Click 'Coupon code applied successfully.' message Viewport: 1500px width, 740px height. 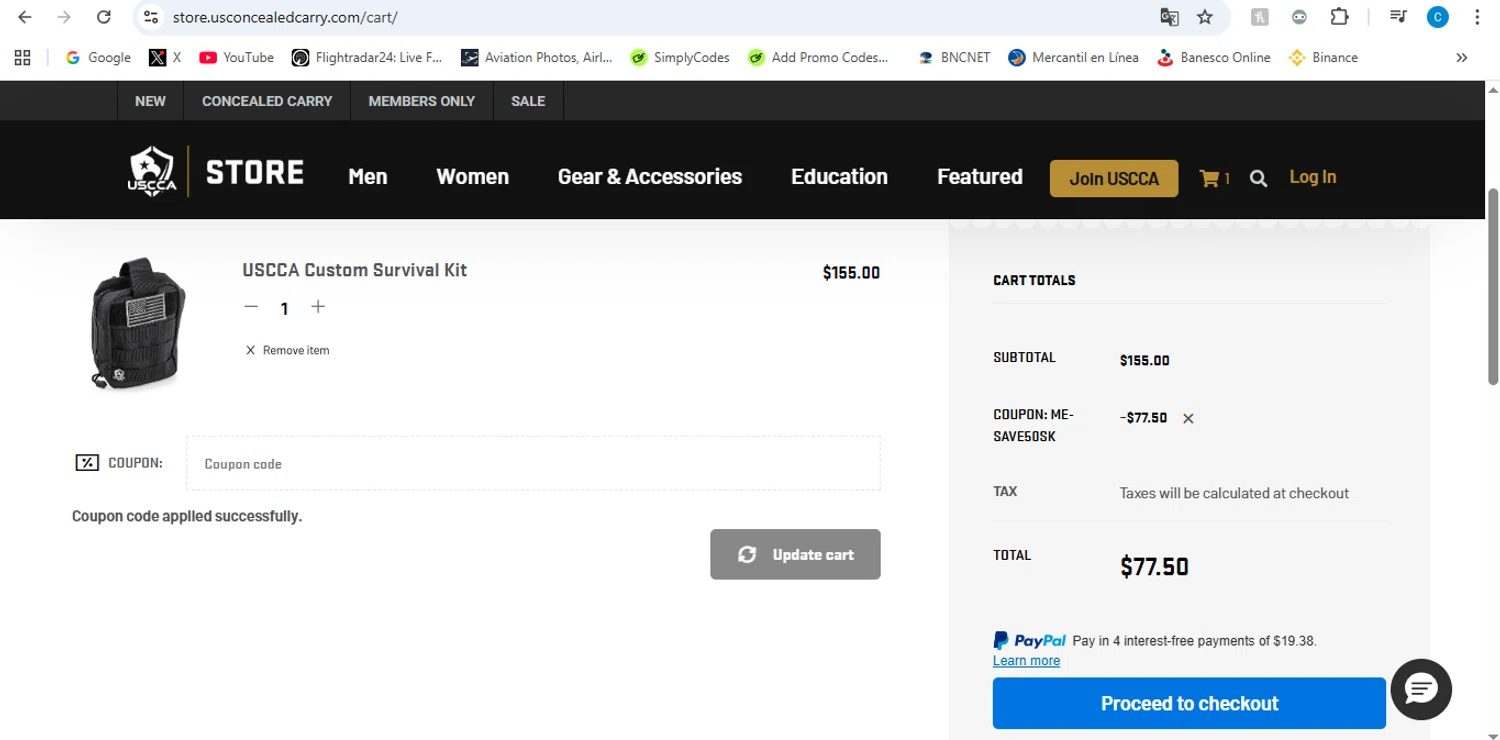187,516
